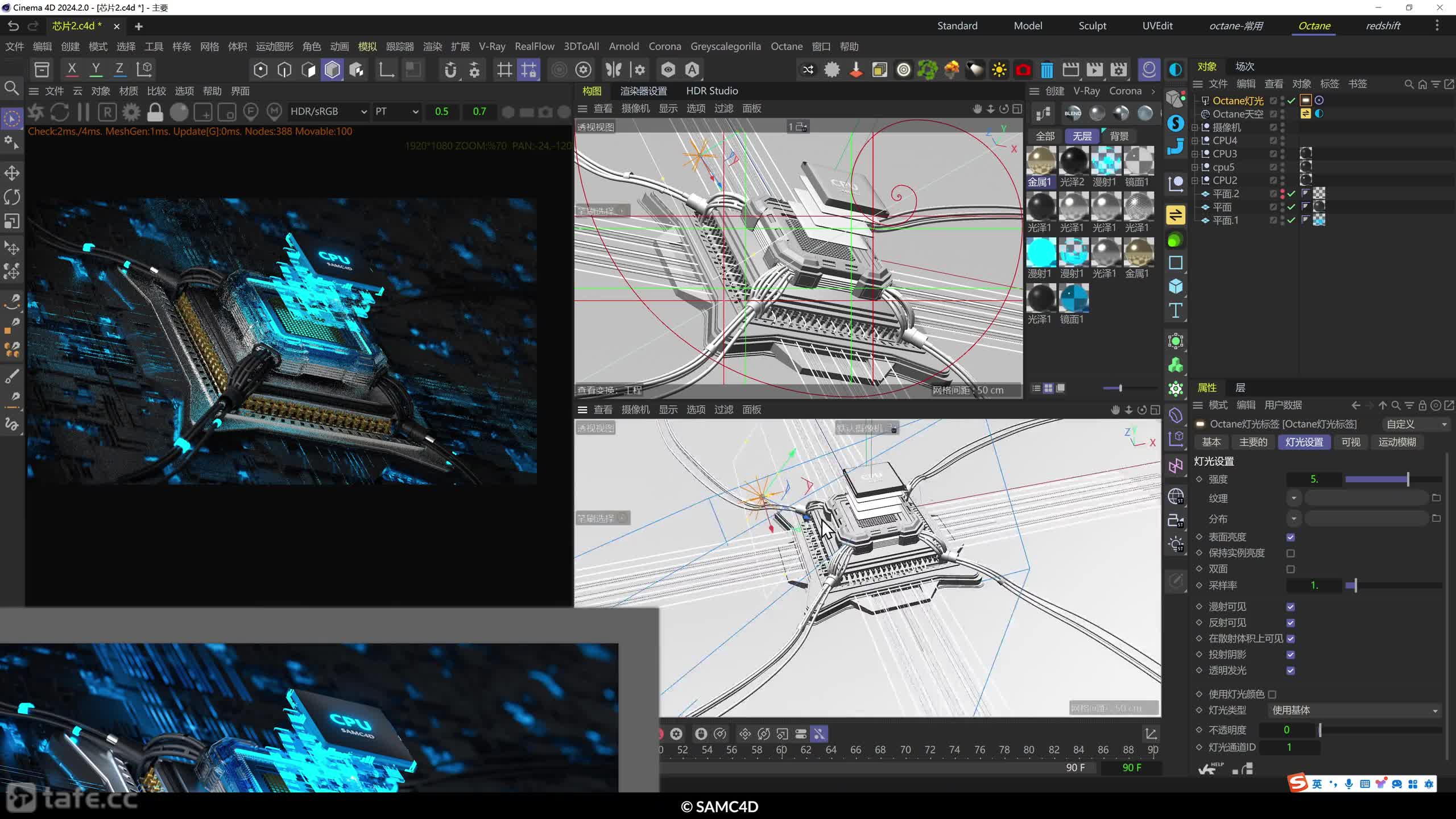This screenshot has height=819, width=1456.
Task: Select the Rotate tool in left toolbar
Action: point(12,197)
